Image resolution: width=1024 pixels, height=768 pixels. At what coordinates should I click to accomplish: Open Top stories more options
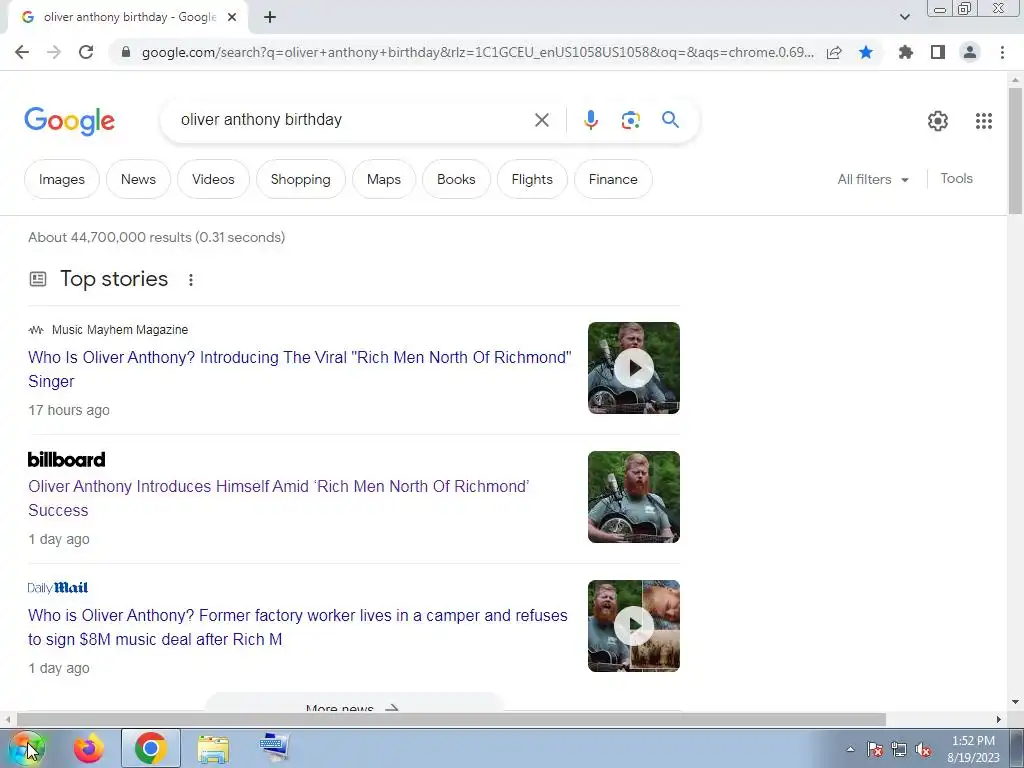[191, 280]
